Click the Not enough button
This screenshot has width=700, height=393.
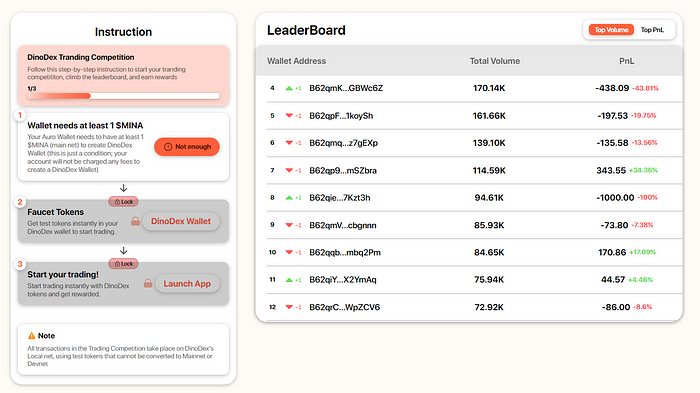coord(187,147)
